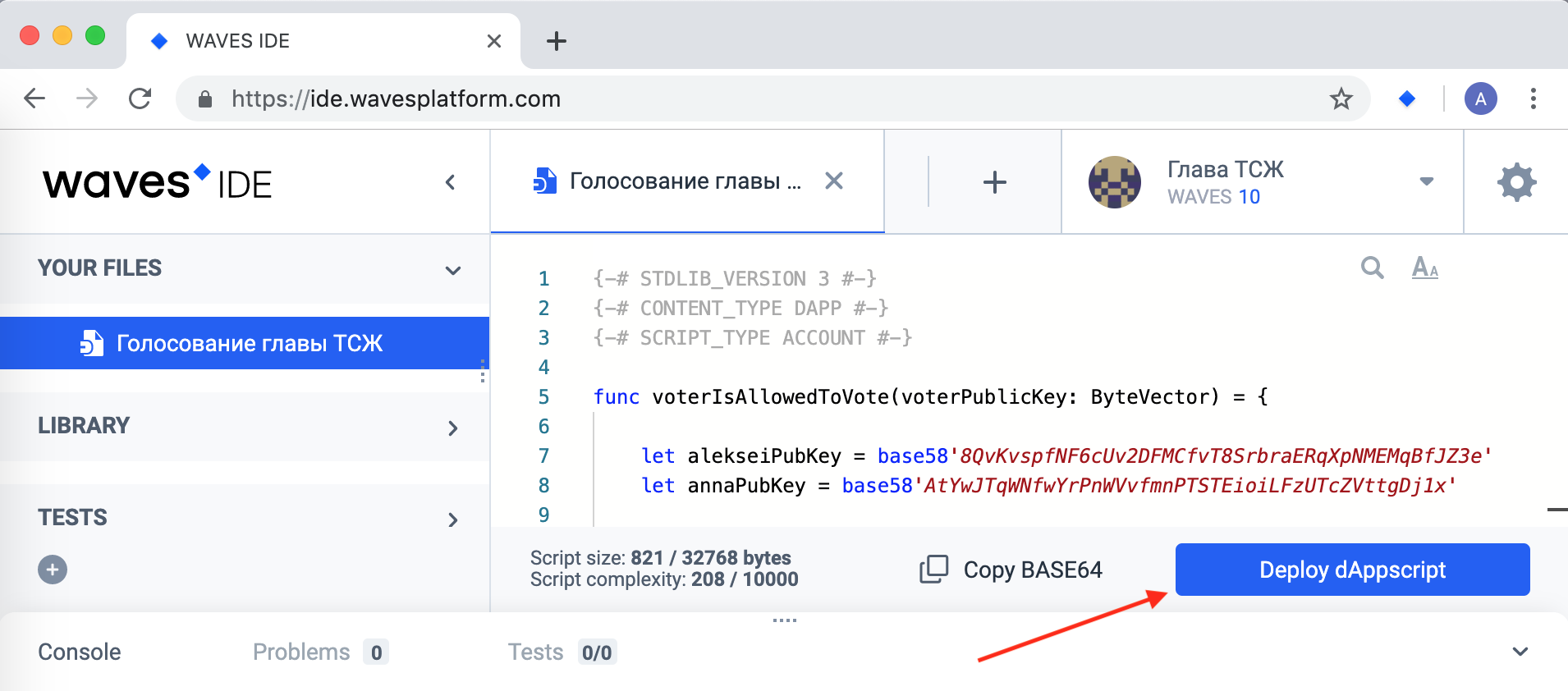Switch to the Console tab
The width and height of the screenshot is (1568, 691).
coord(80,652)
